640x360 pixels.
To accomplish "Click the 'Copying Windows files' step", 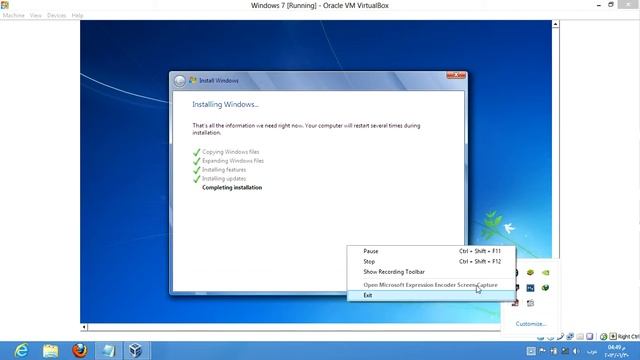I will (231, 152).
